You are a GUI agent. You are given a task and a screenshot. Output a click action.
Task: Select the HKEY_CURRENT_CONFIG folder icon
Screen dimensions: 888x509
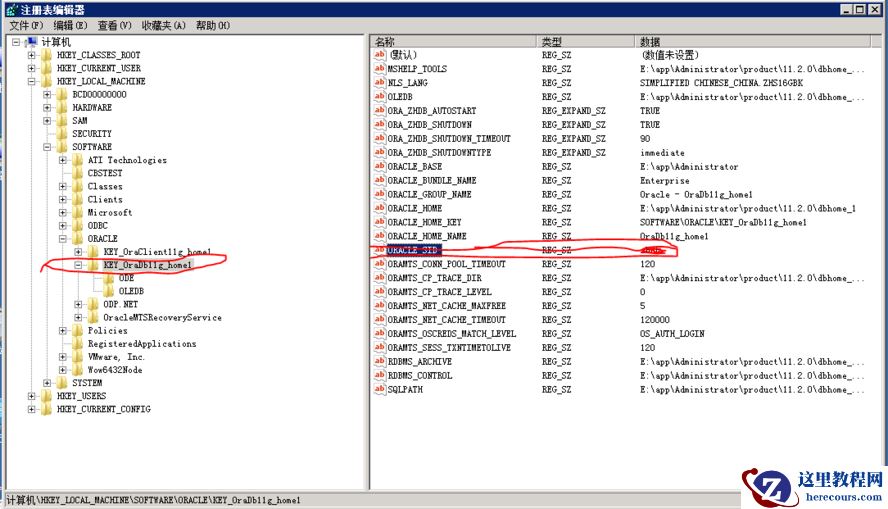(46, 409)
